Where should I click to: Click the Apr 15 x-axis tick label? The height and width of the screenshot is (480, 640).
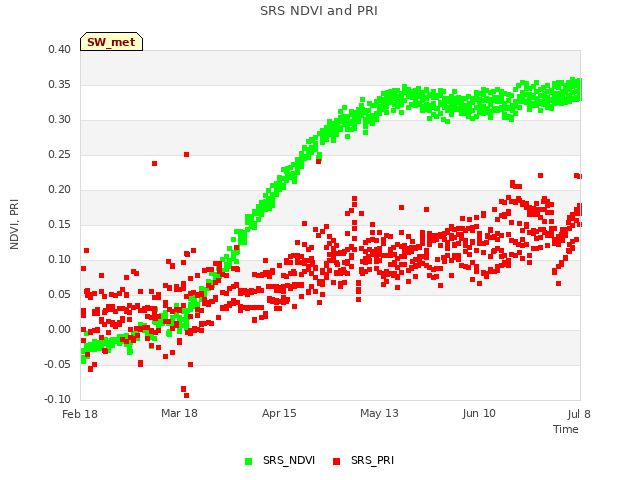point(279,413)
